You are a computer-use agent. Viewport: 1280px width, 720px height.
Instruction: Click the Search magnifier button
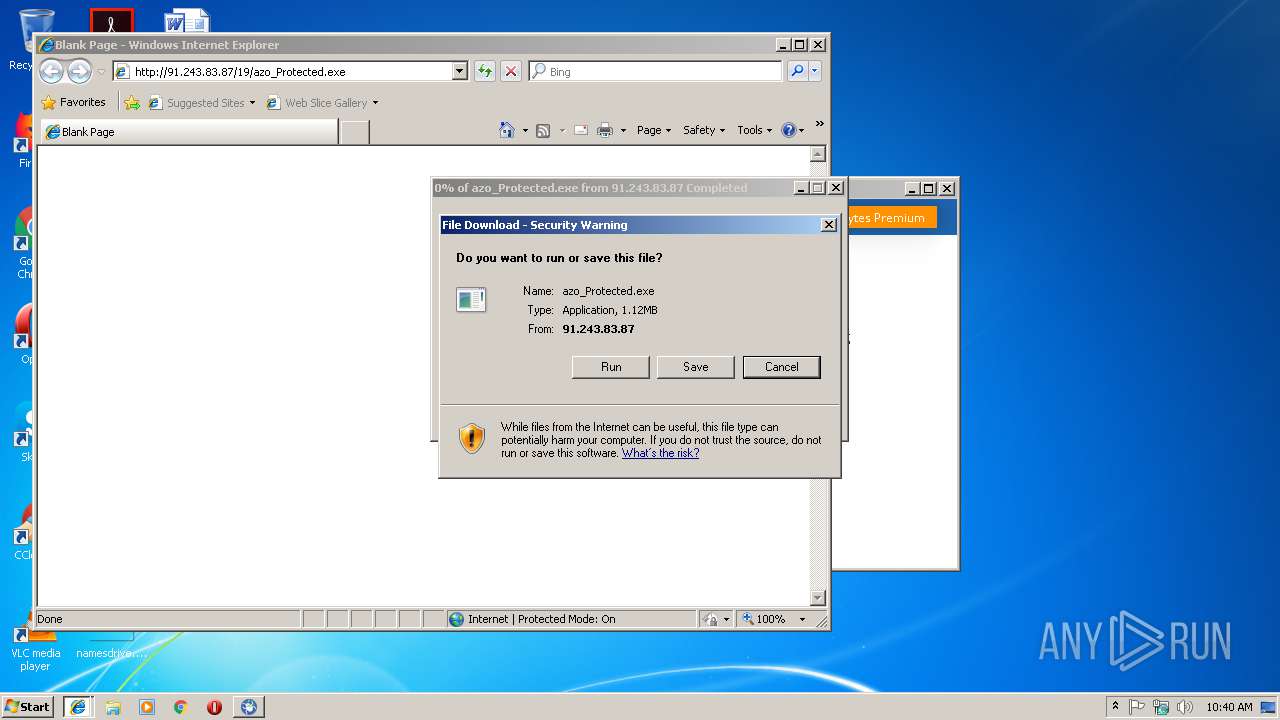point(797,71)
